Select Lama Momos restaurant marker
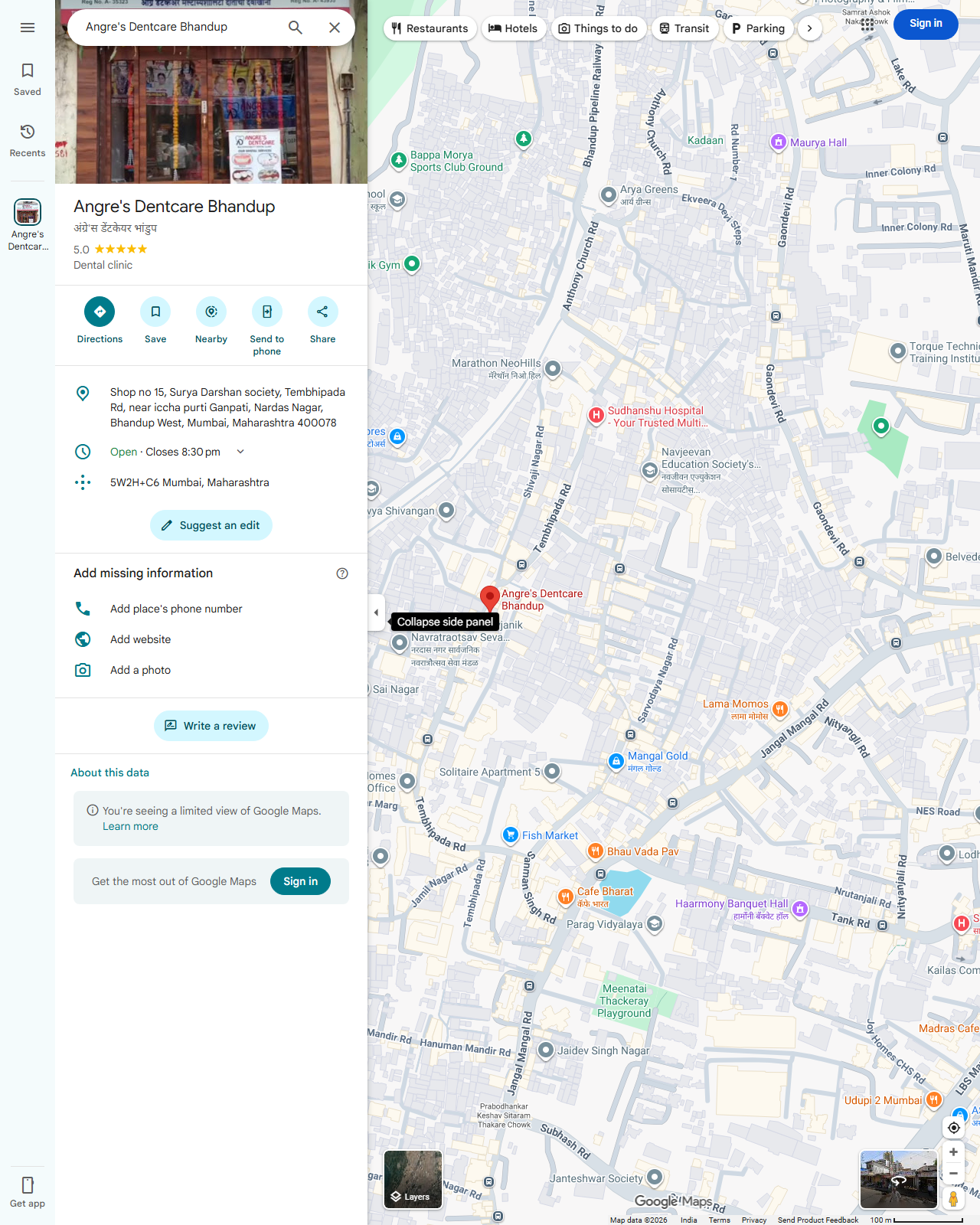The width and height of the screenshot is (980, 1225). coord(780,709)
